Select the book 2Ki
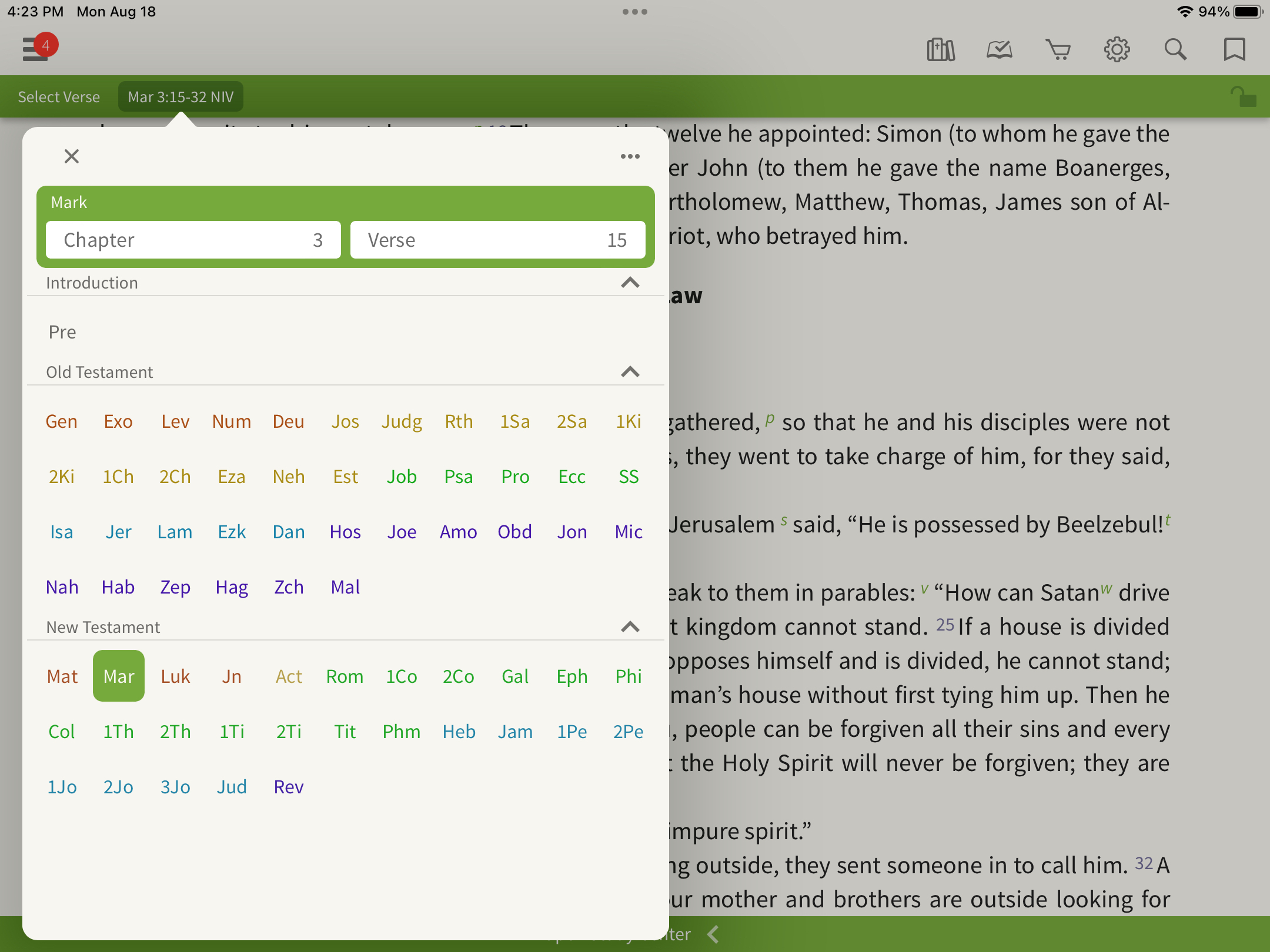The height and width of the screenshot is (952, 1270). point(62,477)
